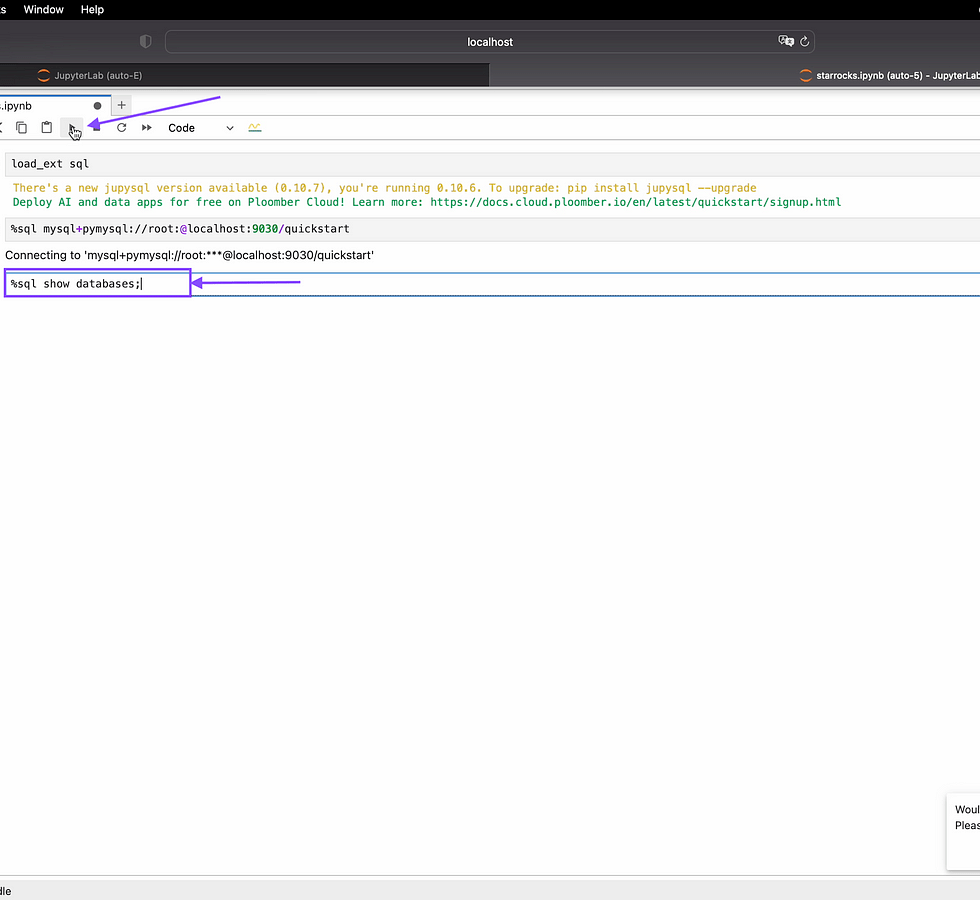Click the jupysql chart icon in toolbar
This screenshot has width=980, height=900.
(255, 128)
